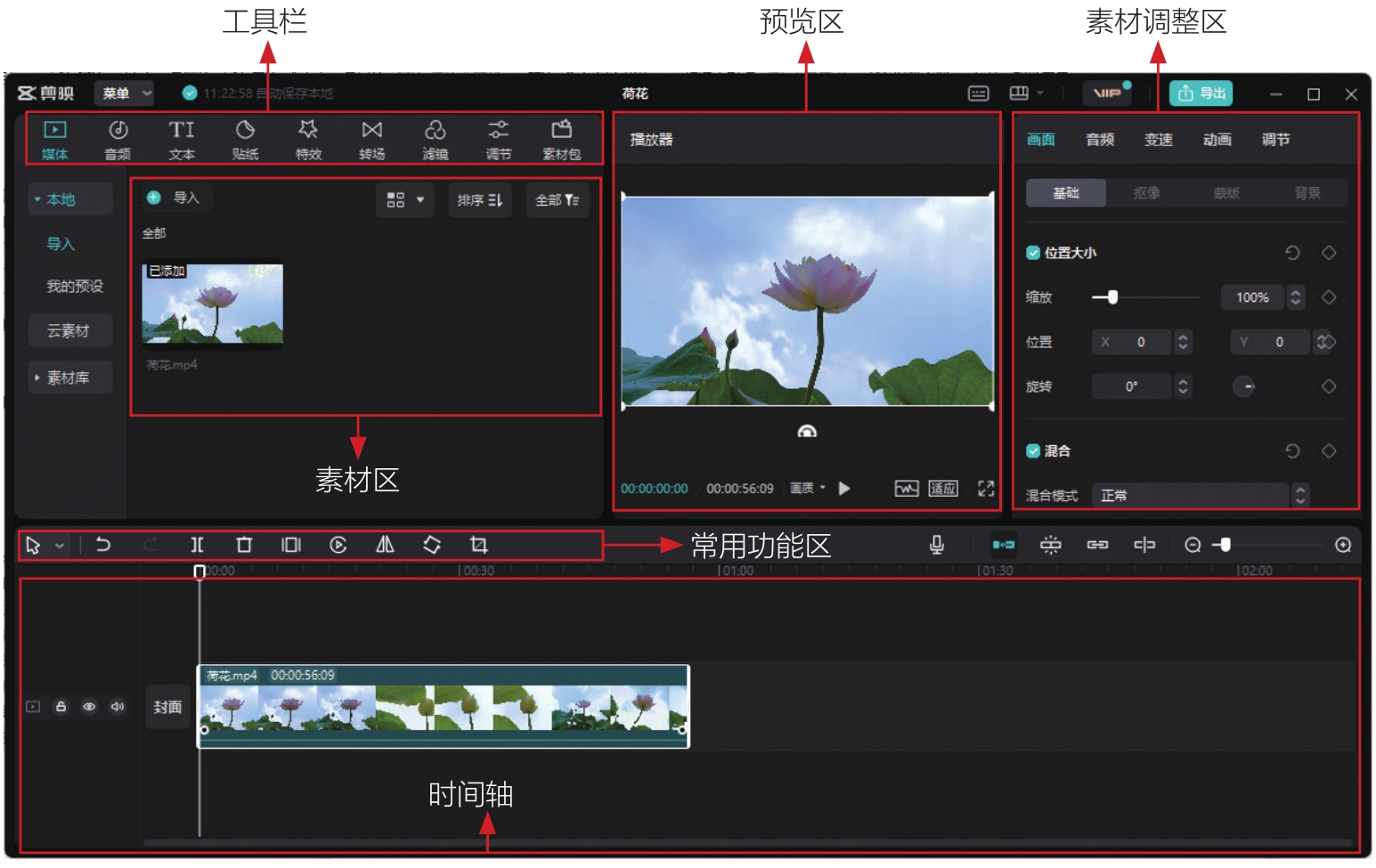Toggle auto snapping in timeline
Image resolution: width=1376 pixels, height=868 pixels.
1051,545
